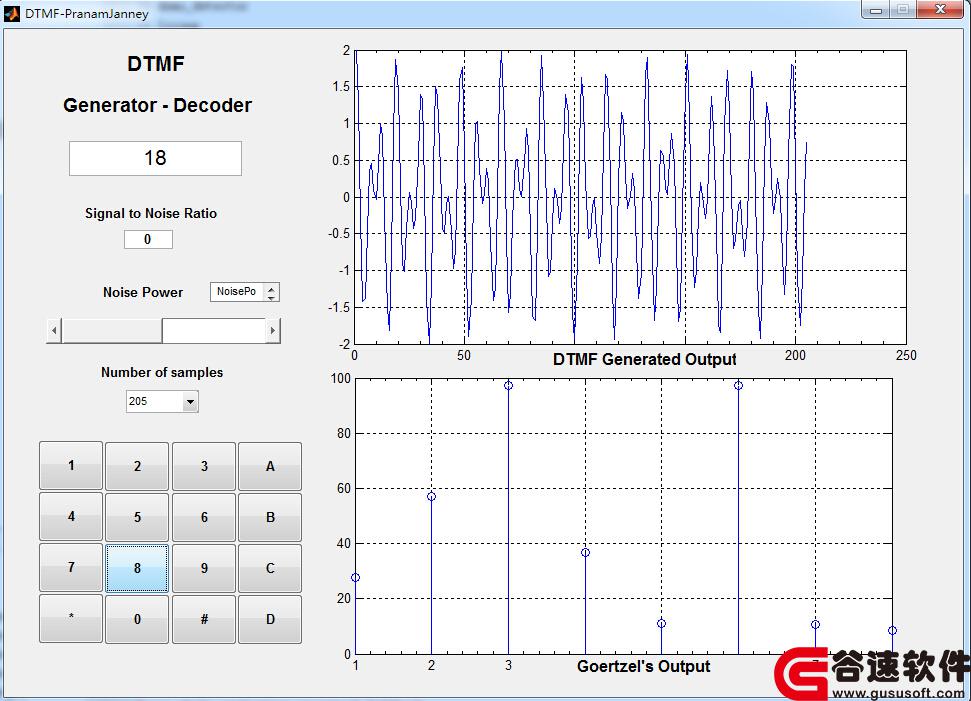Click keypad button 9
971x701 pixels.
tap(204, 568)
